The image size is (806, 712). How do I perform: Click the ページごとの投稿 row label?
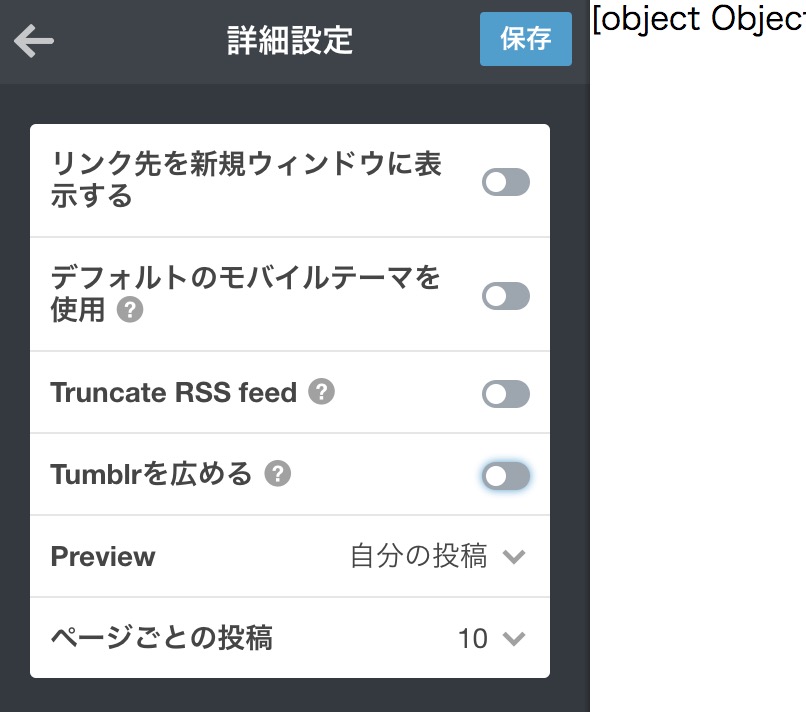161,638
